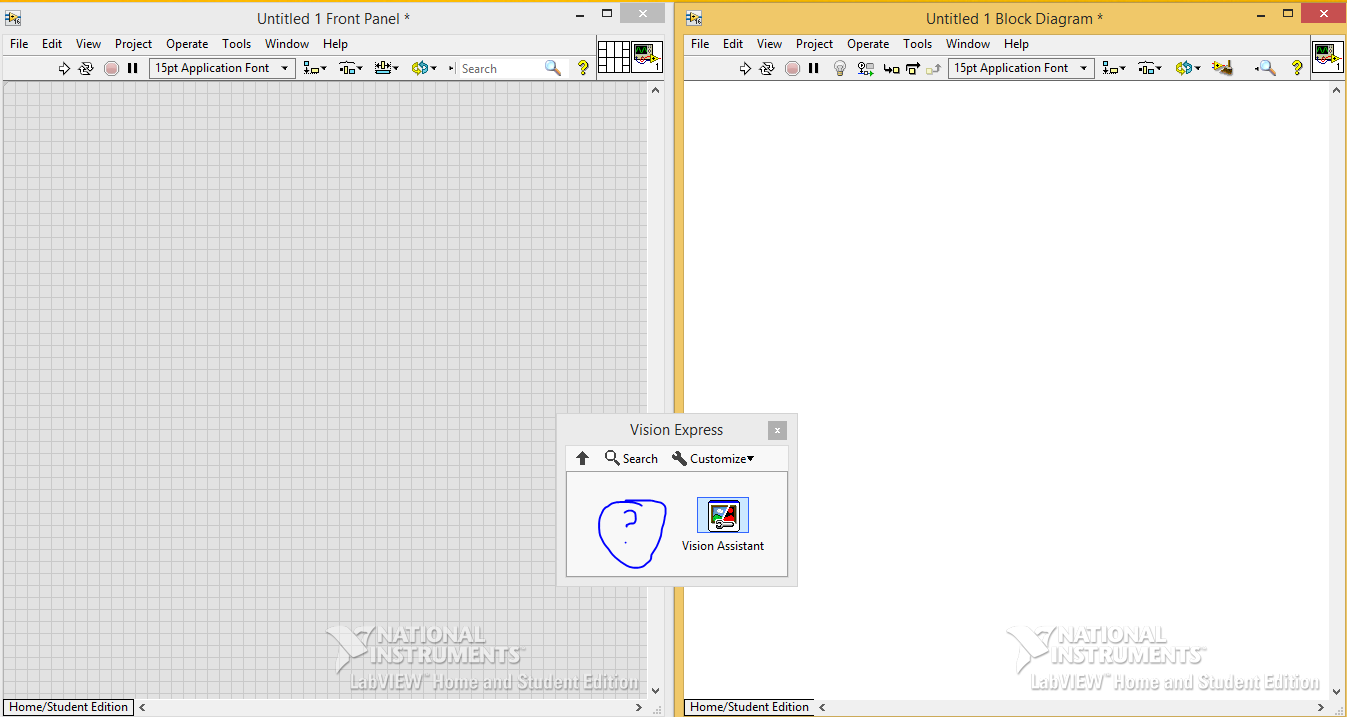Image resolution: width=1347 pixels, height=717 pixels.
Task: Open Align Objects menu in Front Panel
Action: point(315,68)
